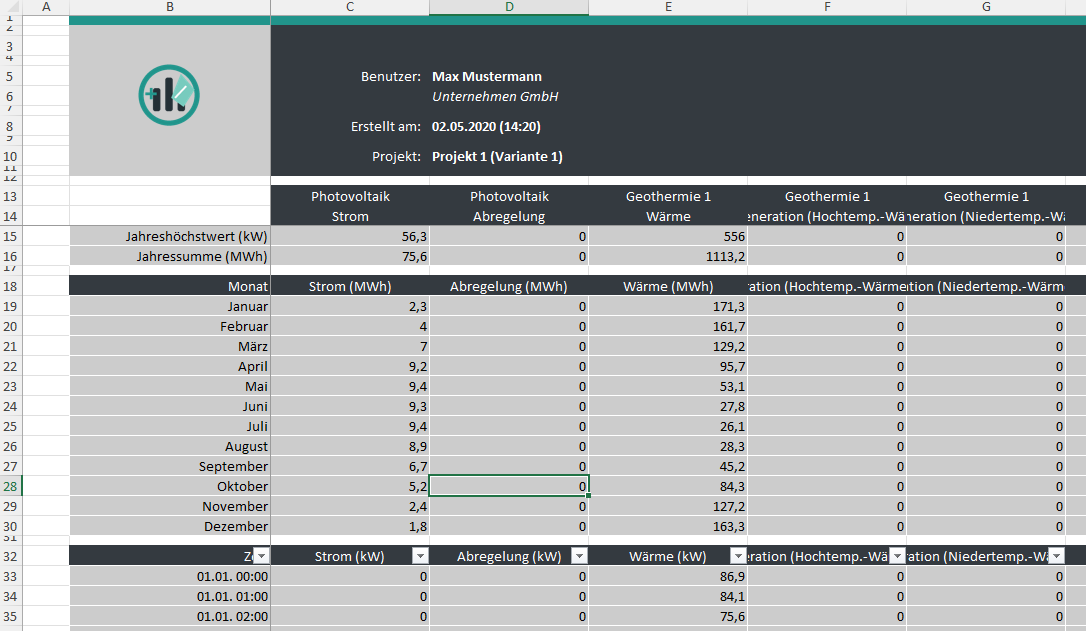Select column B header
Screen dimensions: 1086x631
click(170, 7)
